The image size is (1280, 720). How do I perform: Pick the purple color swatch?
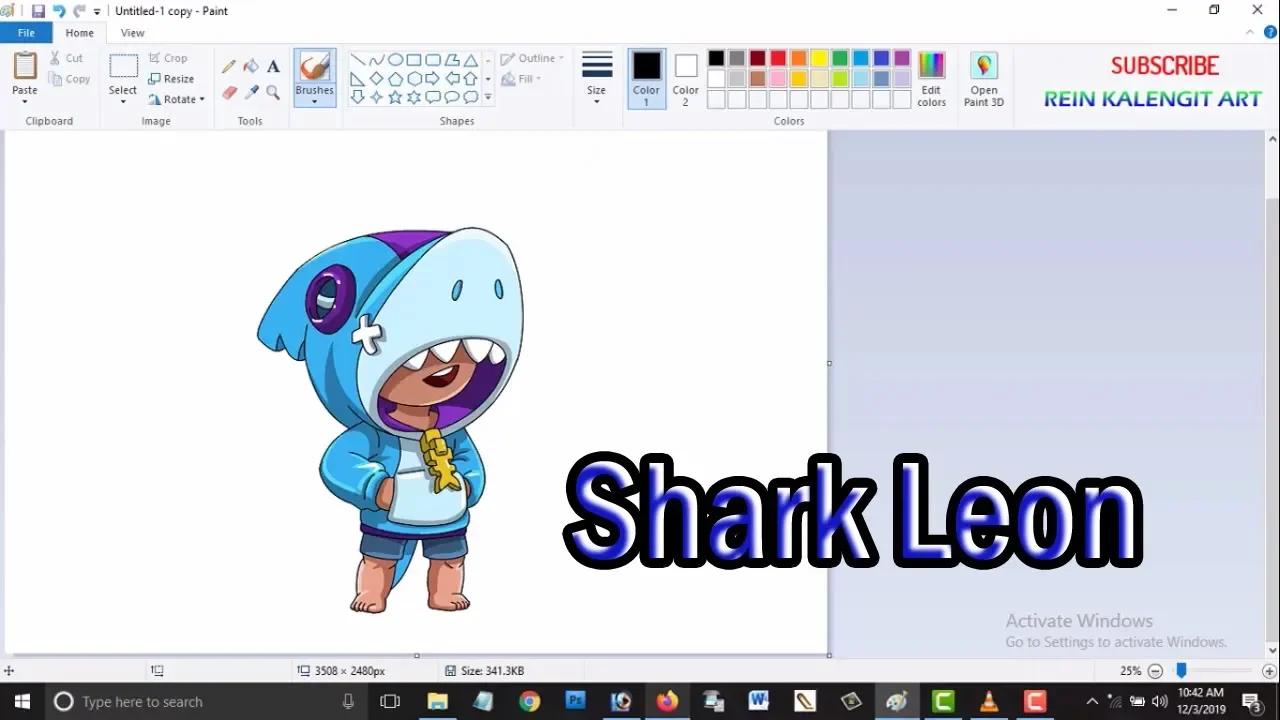click(902, 58)
